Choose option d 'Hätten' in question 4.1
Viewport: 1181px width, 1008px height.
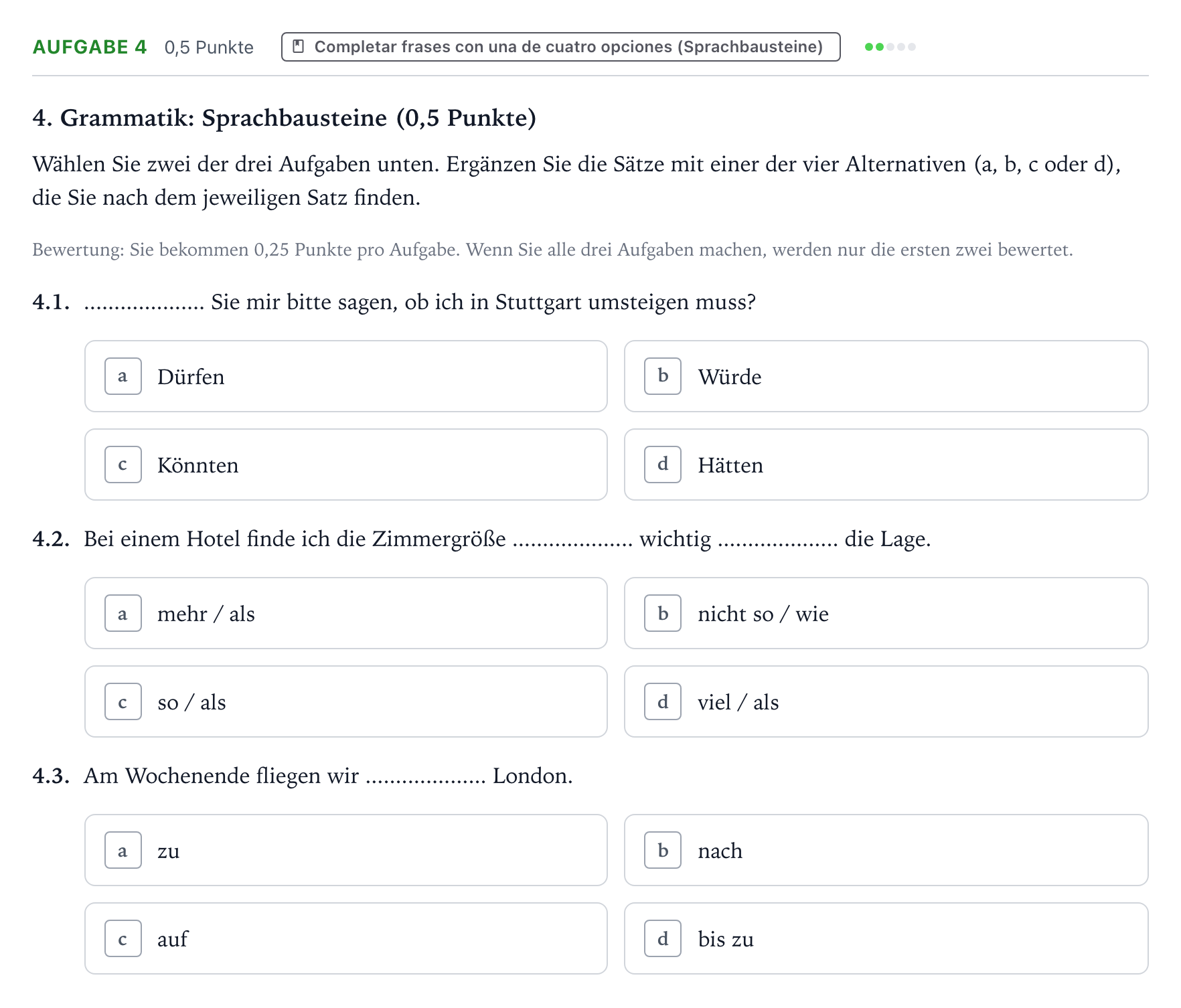tap(886, 465)
